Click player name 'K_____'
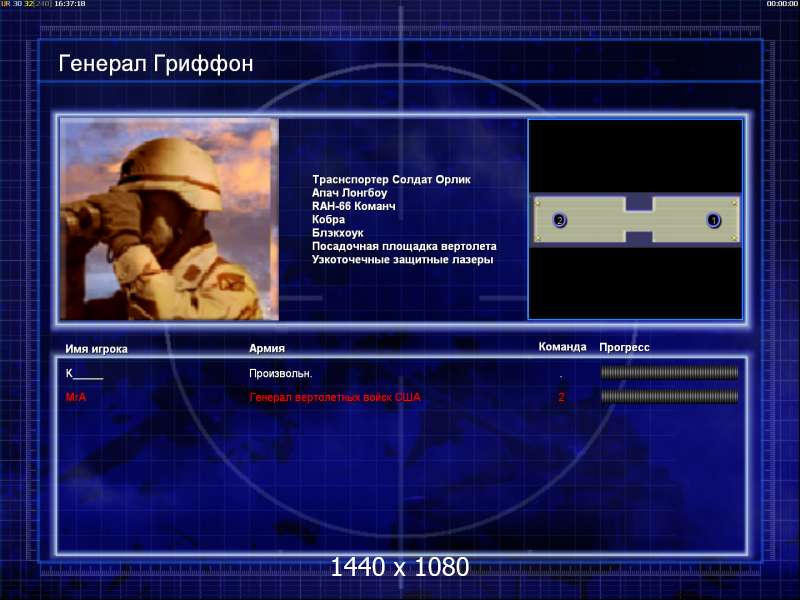Viewport: 800px width, 600px height. [x=84, y=373]
